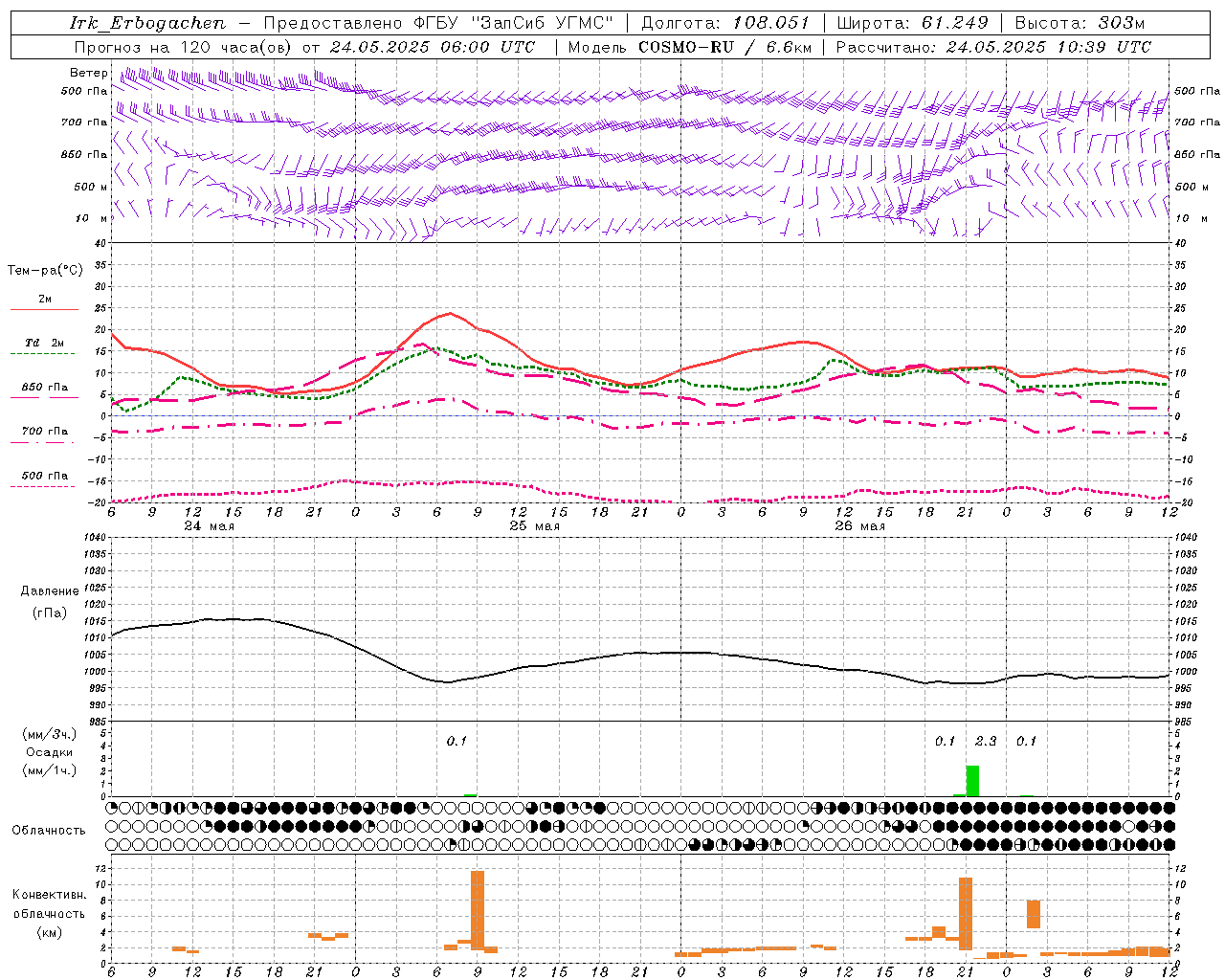Click the Давление pressure label
1225x980 pixels.
point(49,590)
